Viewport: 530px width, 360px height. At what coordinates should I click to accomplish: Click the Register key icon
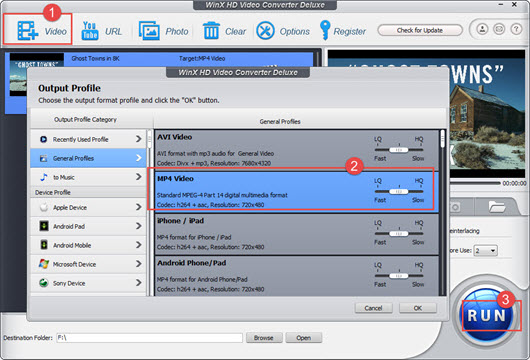click(325, 30)
